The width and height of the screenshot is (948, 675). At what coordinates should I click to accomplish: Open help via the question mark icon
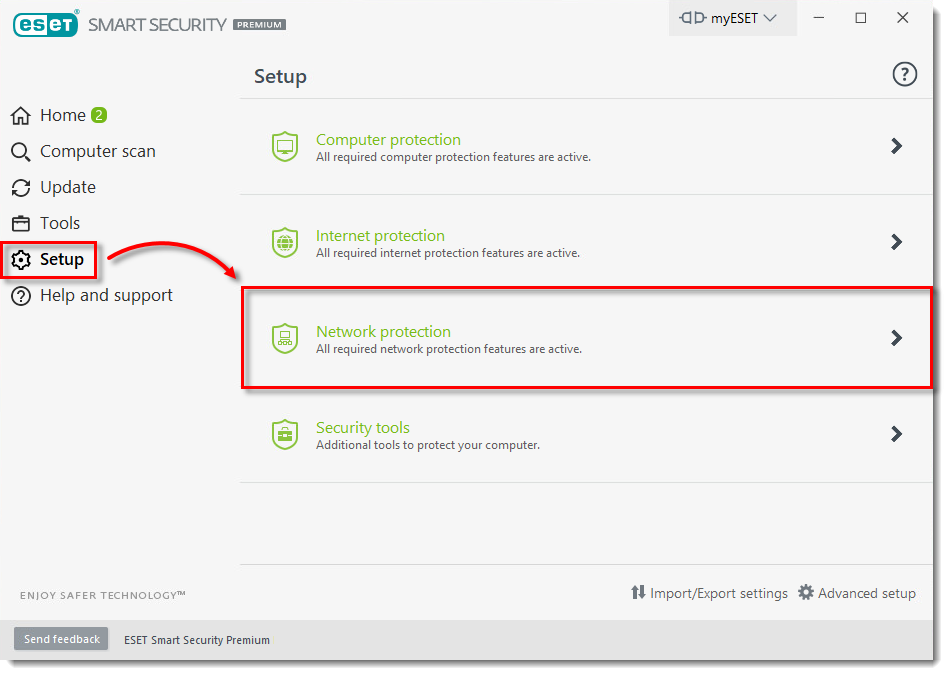(904, 74)
